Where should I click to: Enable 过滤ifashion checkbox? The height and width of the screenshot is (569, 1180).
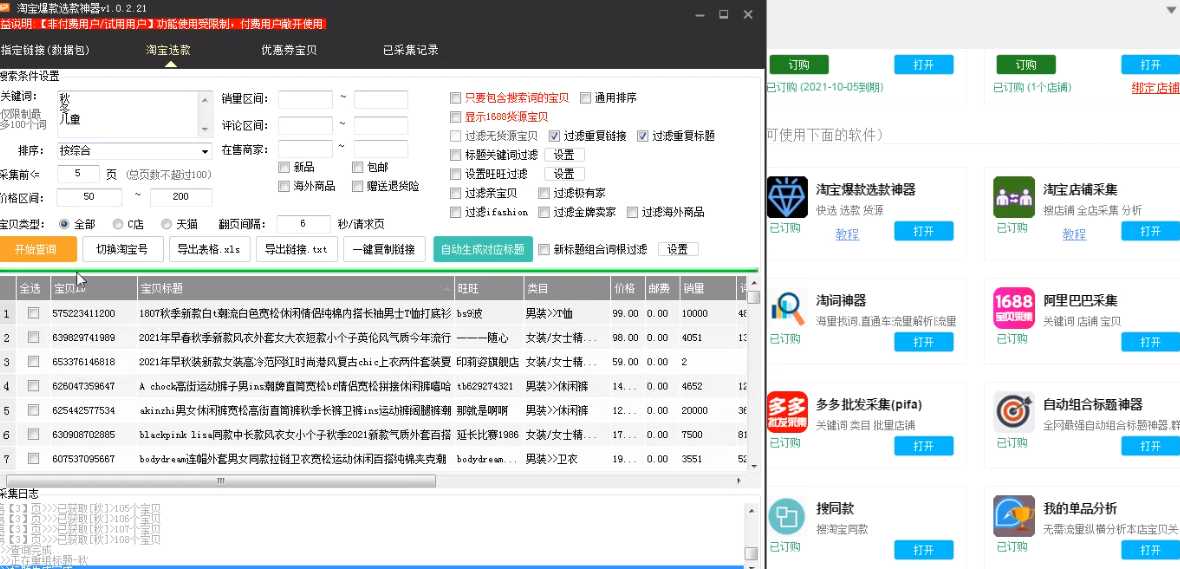(455, 212)
